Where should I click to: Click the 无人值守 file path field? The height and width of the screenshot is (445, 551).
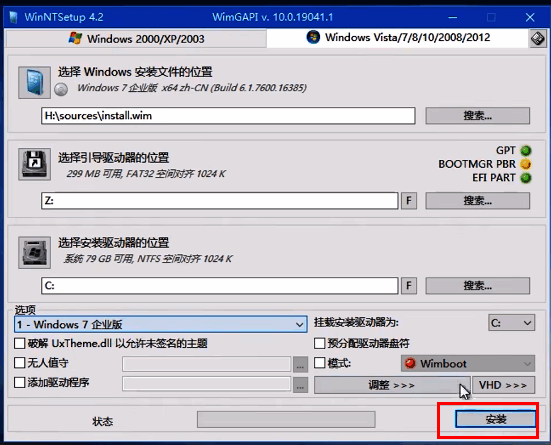[207, 364]
